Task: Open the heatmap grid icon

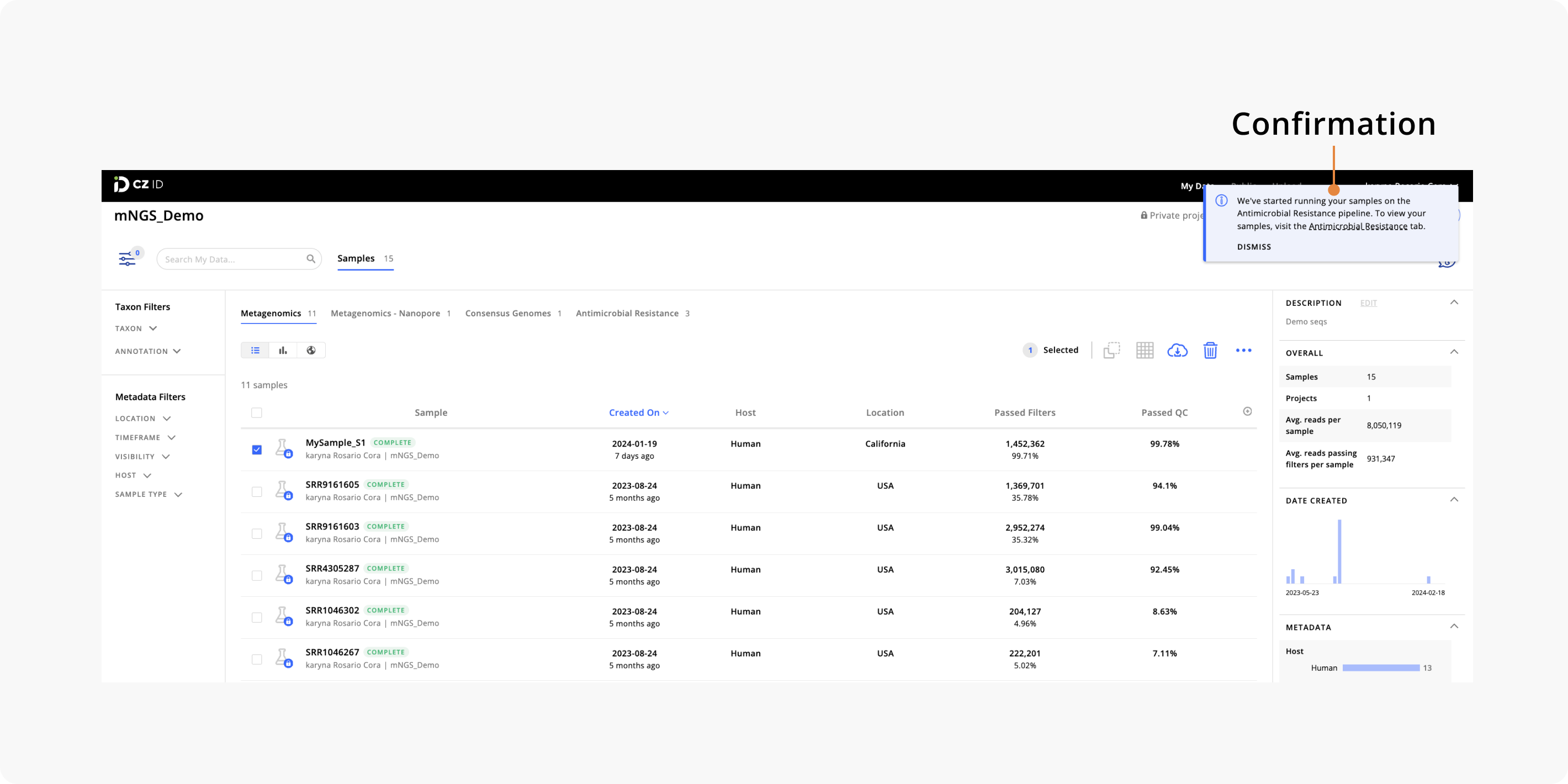Action: pos(1145,350)
